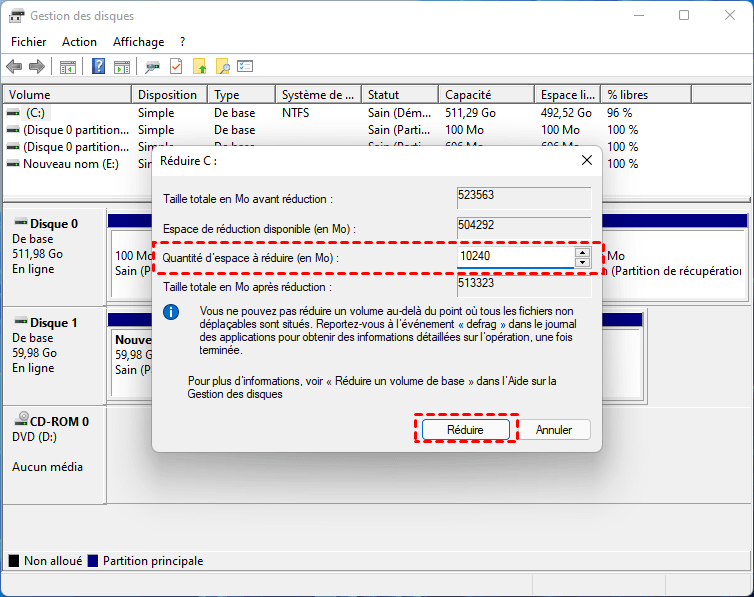This screenshot has width=754, height=597.
Task: Decrease shrink amount with down spinner arrow
Action: click(x=582, y=263)
